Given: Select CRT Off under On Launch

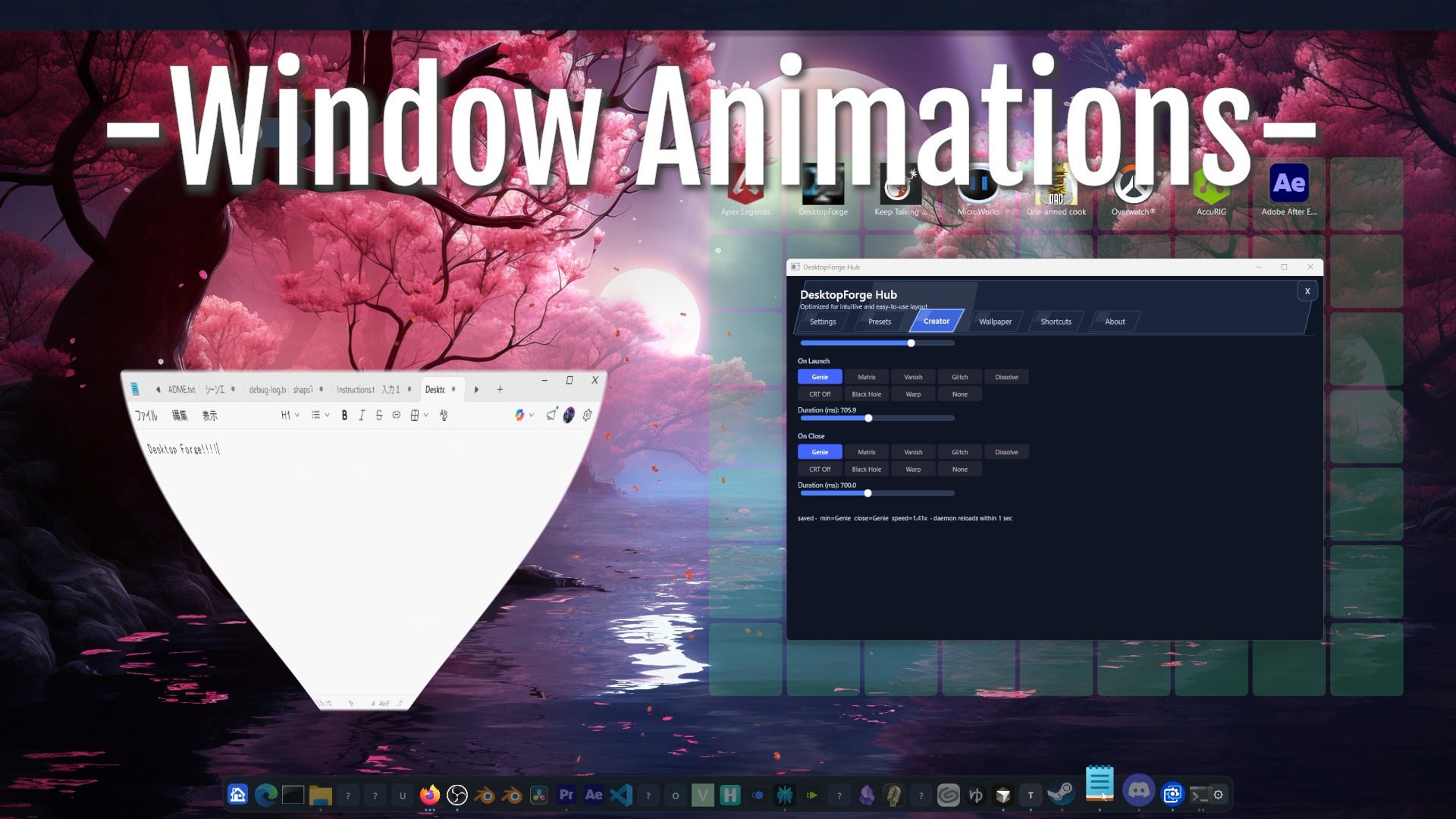Looking at the screenshot, I should pyautogui.click(x=820, y=394).
